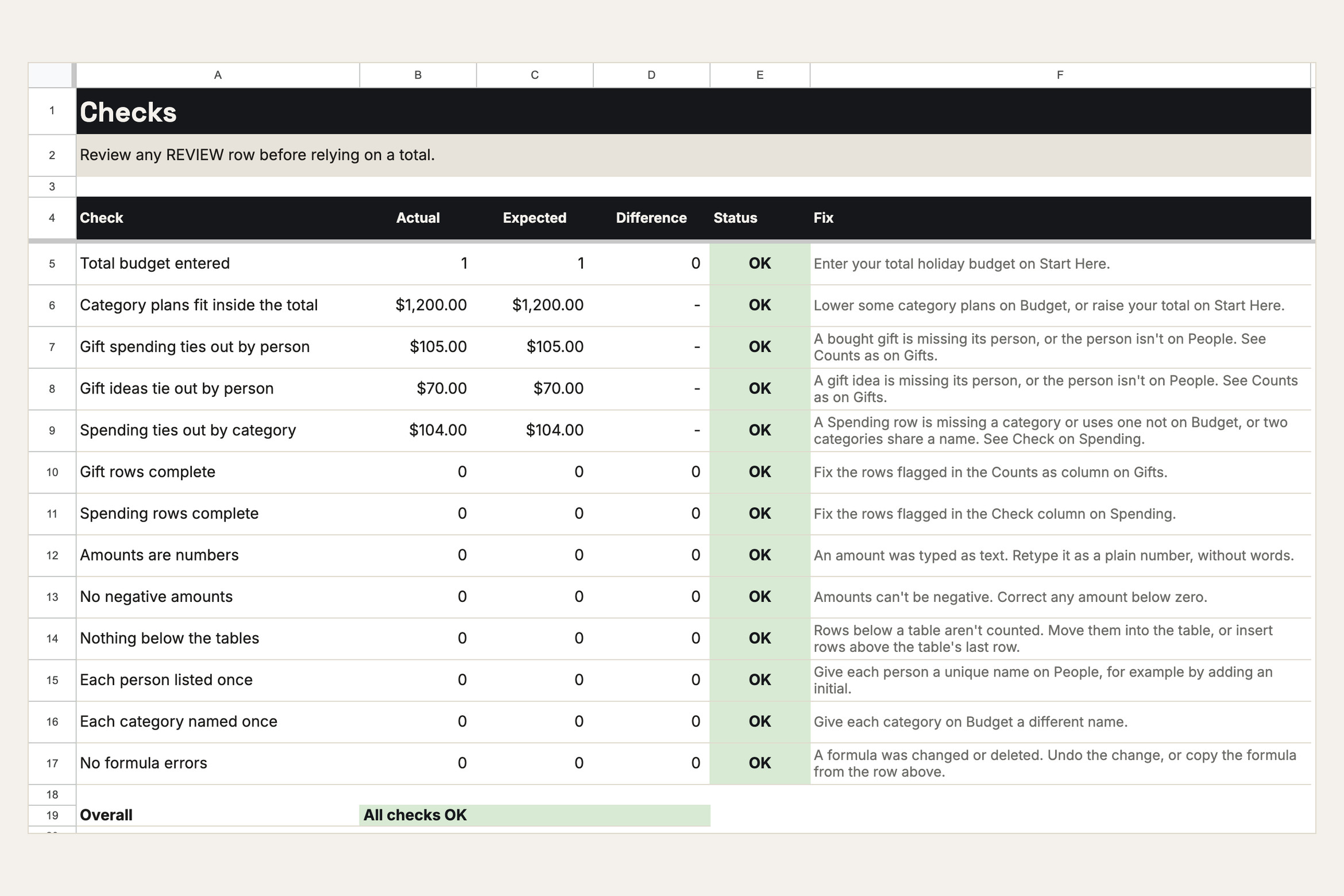This screenshot has height=896, width=1344.
Task: Click 'No formula errors' cell
Action: 218,763
